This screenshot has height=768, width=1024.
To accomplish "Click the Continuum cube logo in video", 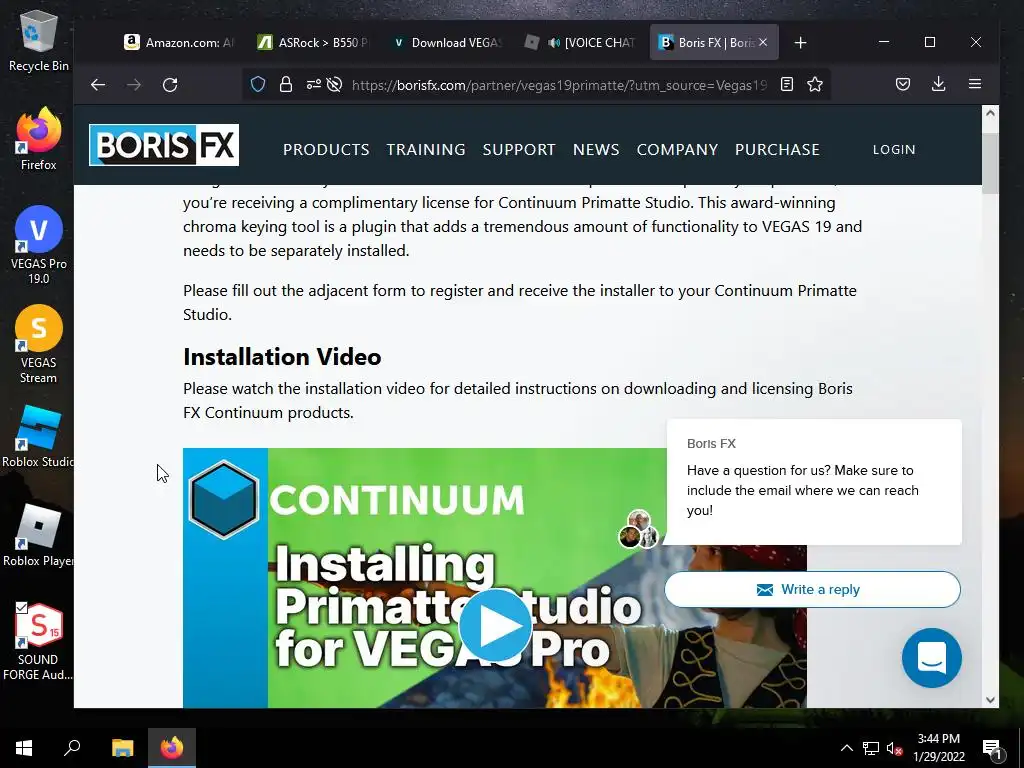I will (x=223, y=499).
